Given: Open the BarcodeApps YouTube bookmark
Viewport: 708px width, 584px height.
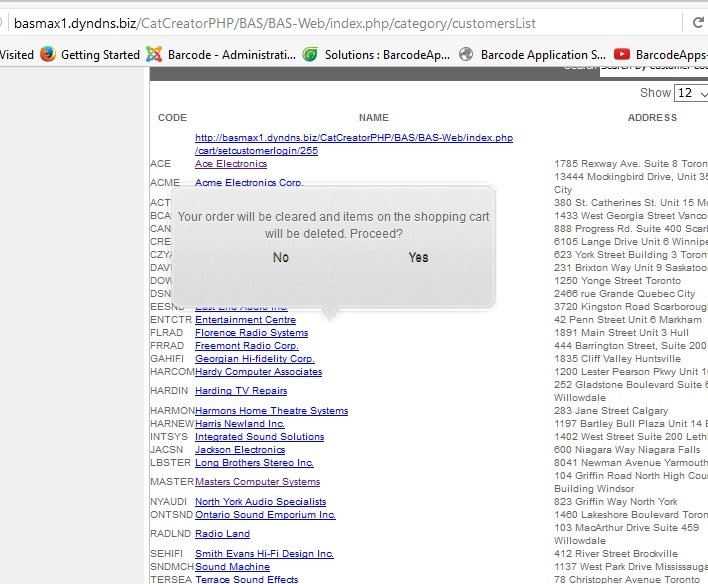Looking at the screenshot, I should coord(661,55).
